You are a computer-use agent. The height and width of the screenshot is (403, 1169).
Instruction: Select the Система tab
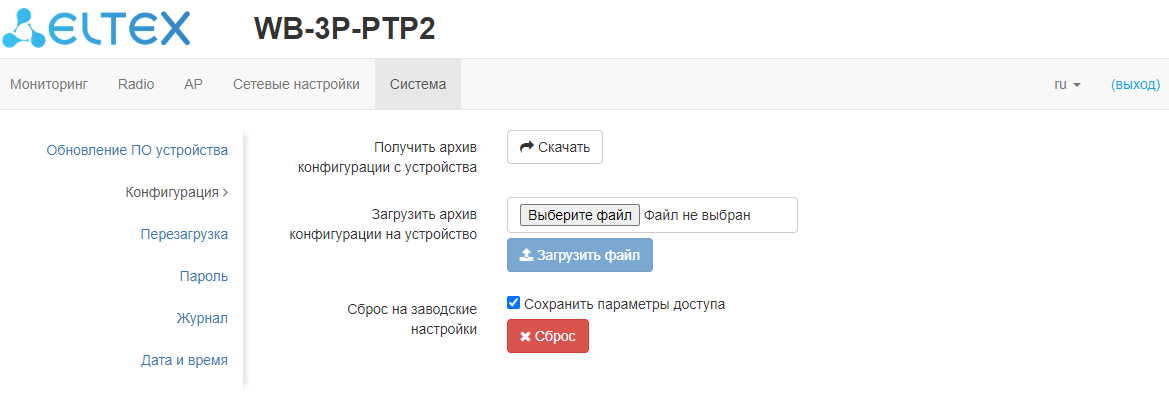pos(418,85)
